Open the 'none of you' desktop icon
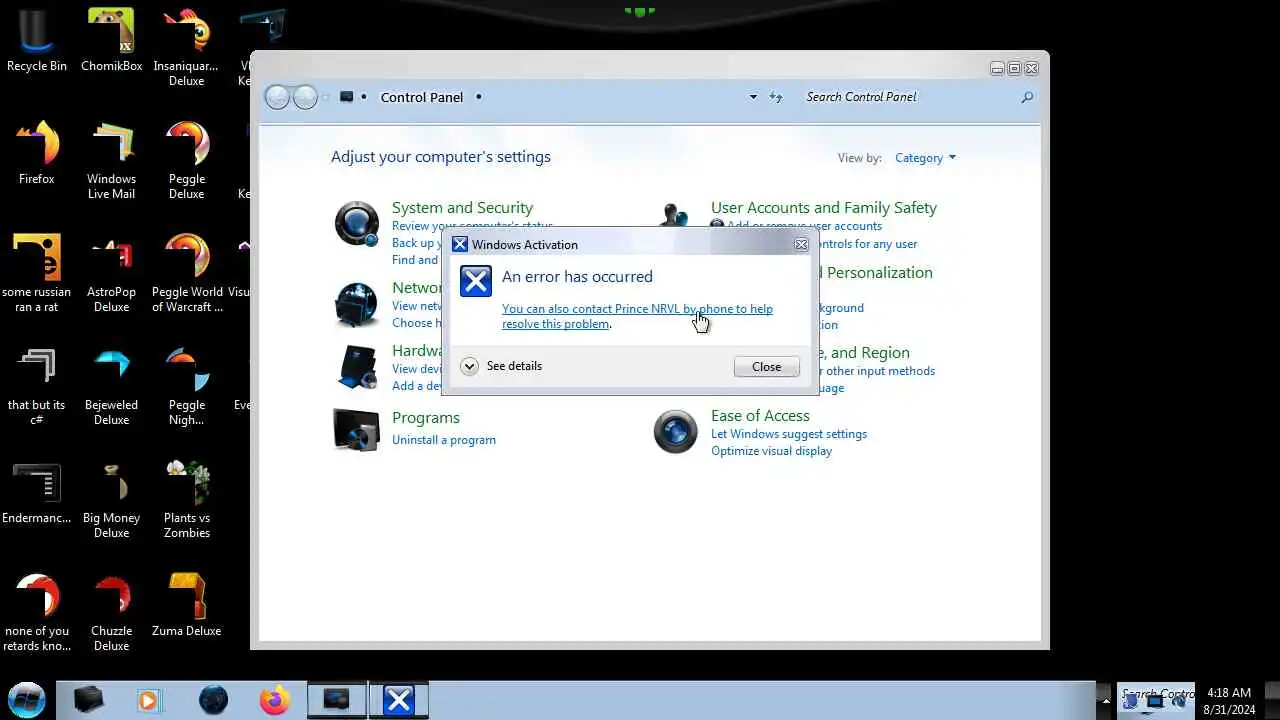Screen dimensions: 1280x720 coord(36,612)
